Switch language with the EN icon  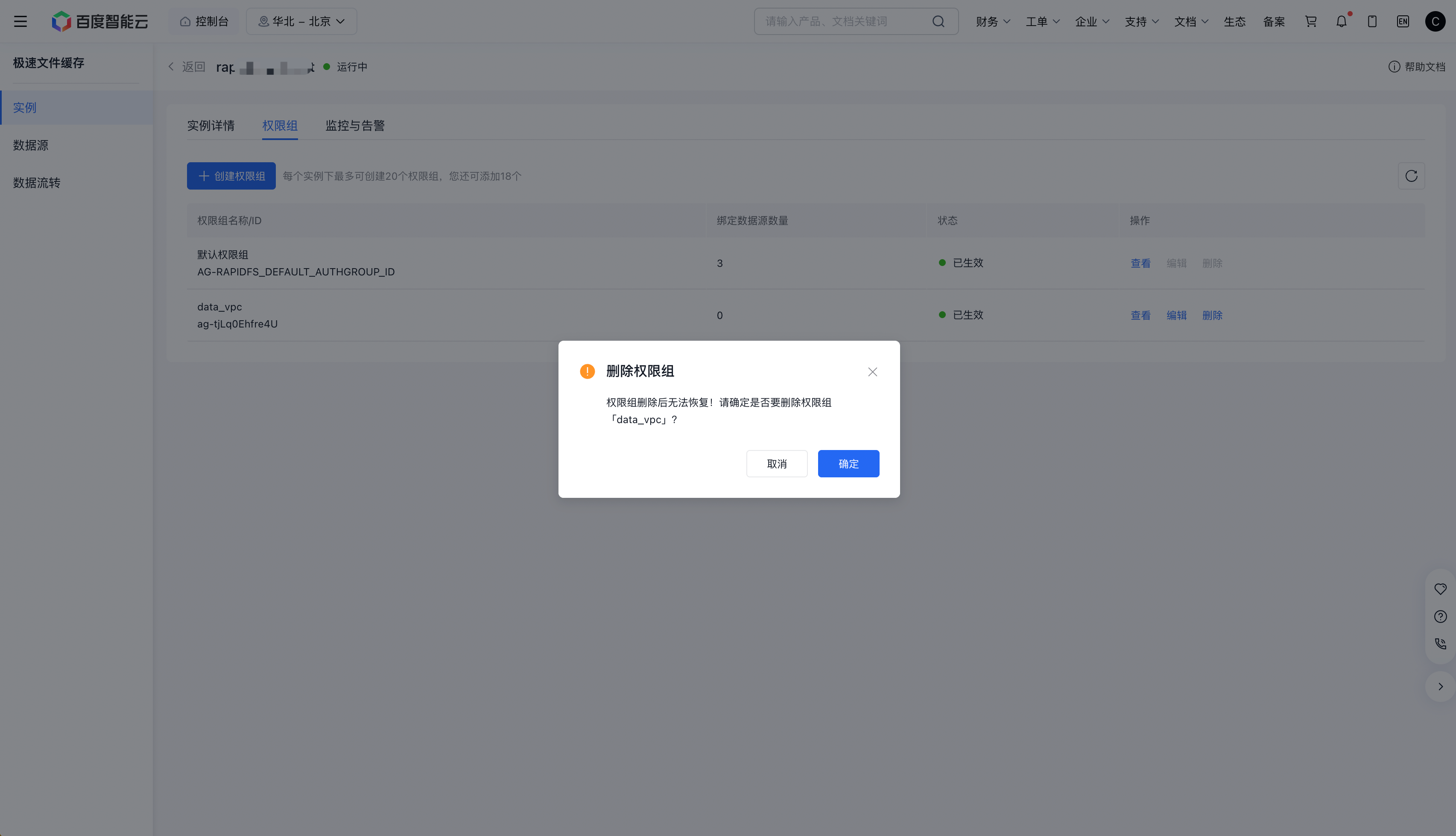tap(1403, 21)
